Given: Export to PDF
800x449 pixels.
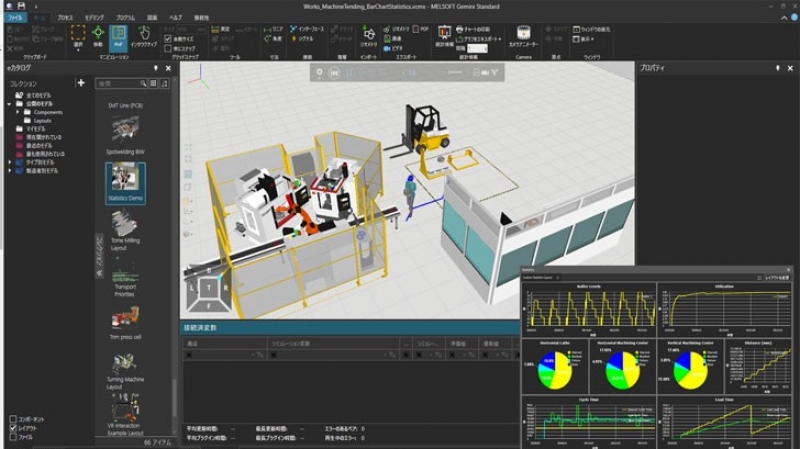Looking at the screenshot, I should coord(420,30).
